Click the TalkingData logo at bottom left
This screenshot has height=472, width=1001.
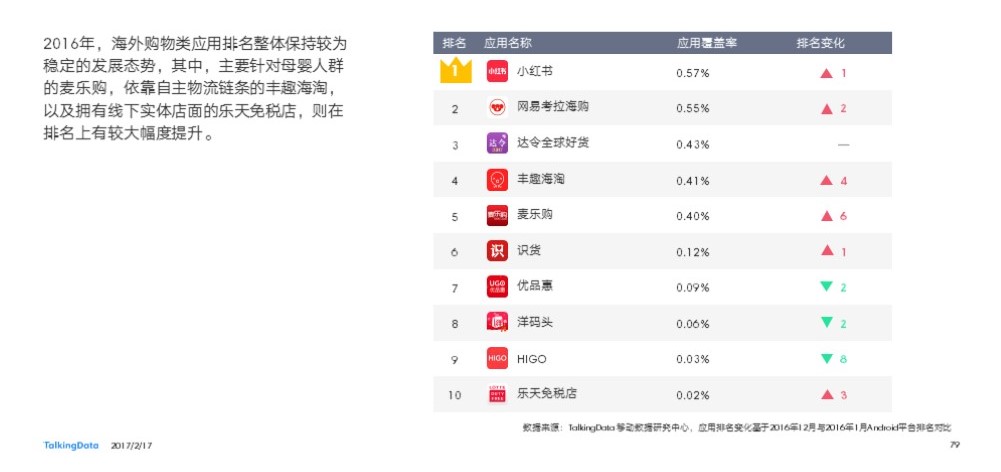tap(71, 446)
